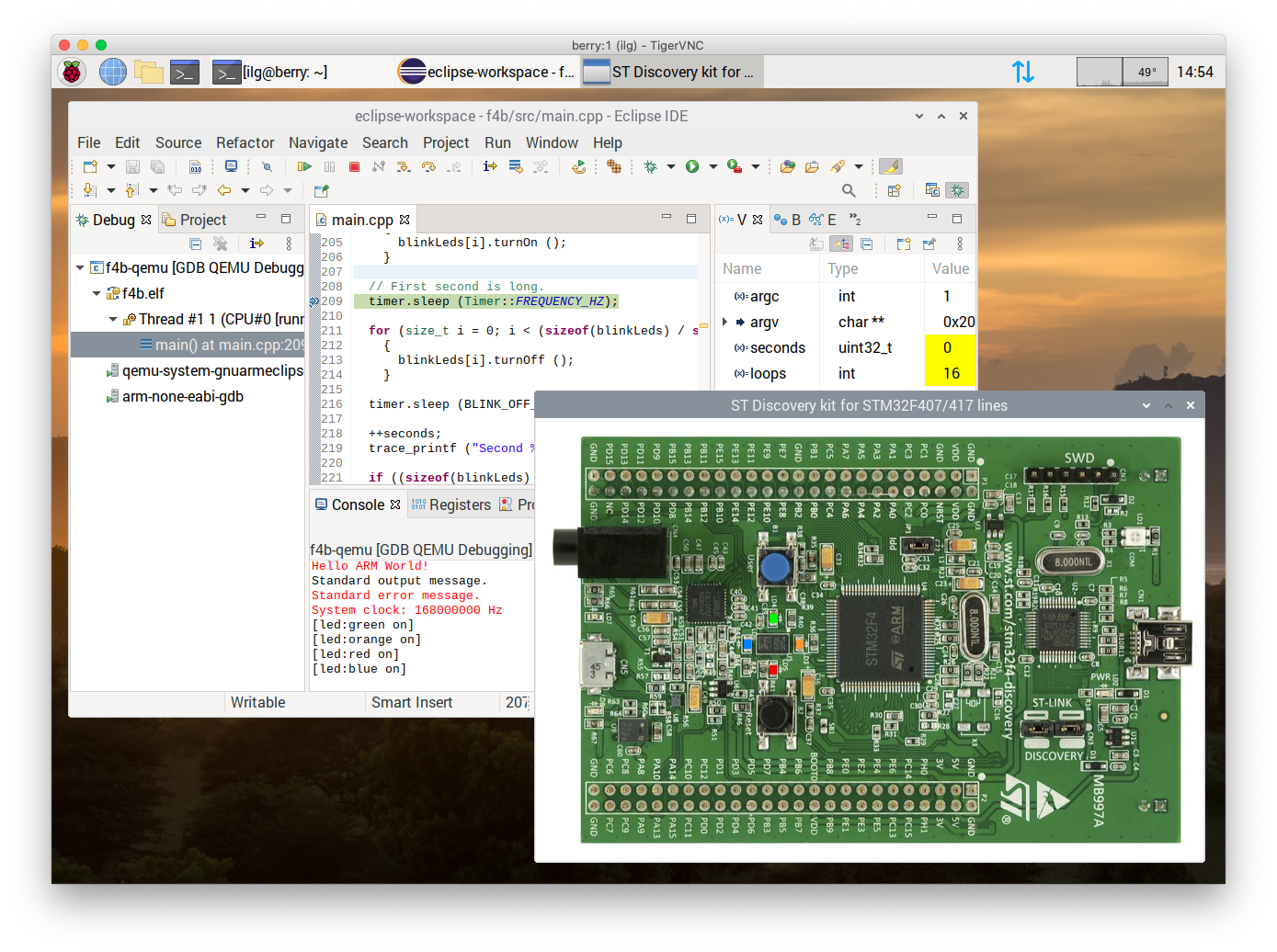This screenshot has width=1277, height=952.
Task: Click Step Return toolbar icon
Action: (x=453, y=166)
